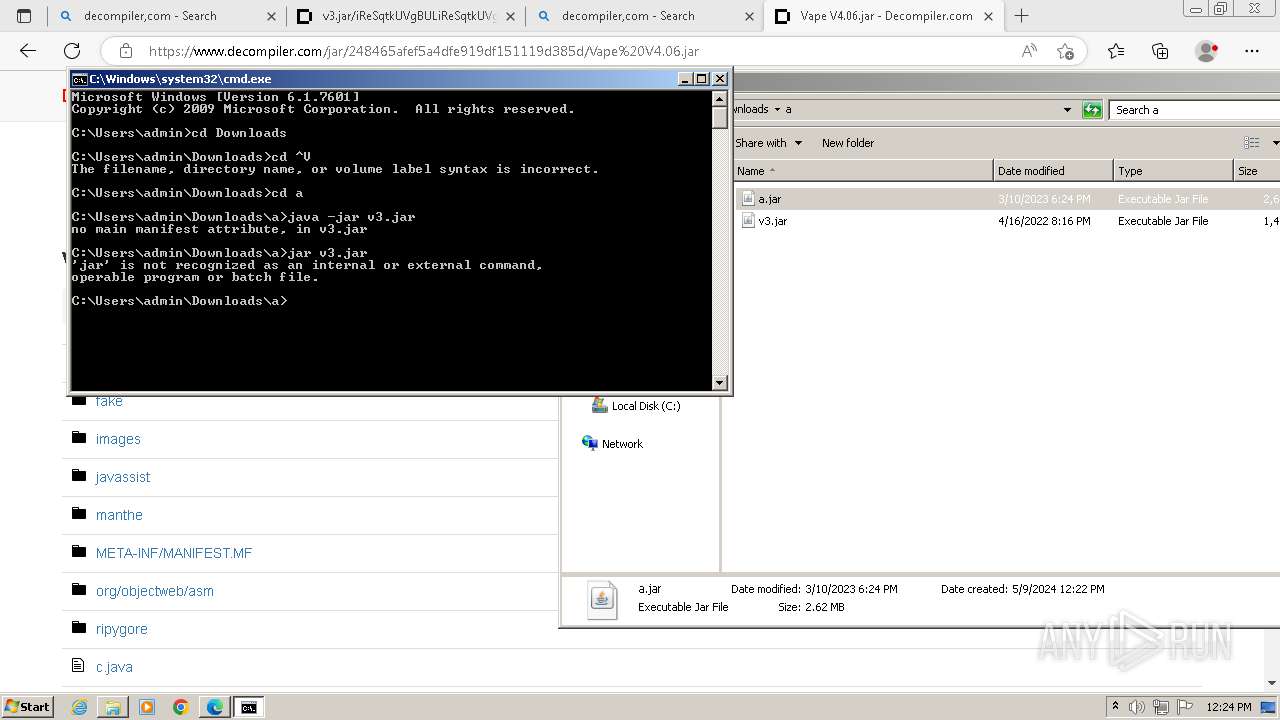Open the c.java file link
The image size is (1280, 720).
(x=114, y=667)
